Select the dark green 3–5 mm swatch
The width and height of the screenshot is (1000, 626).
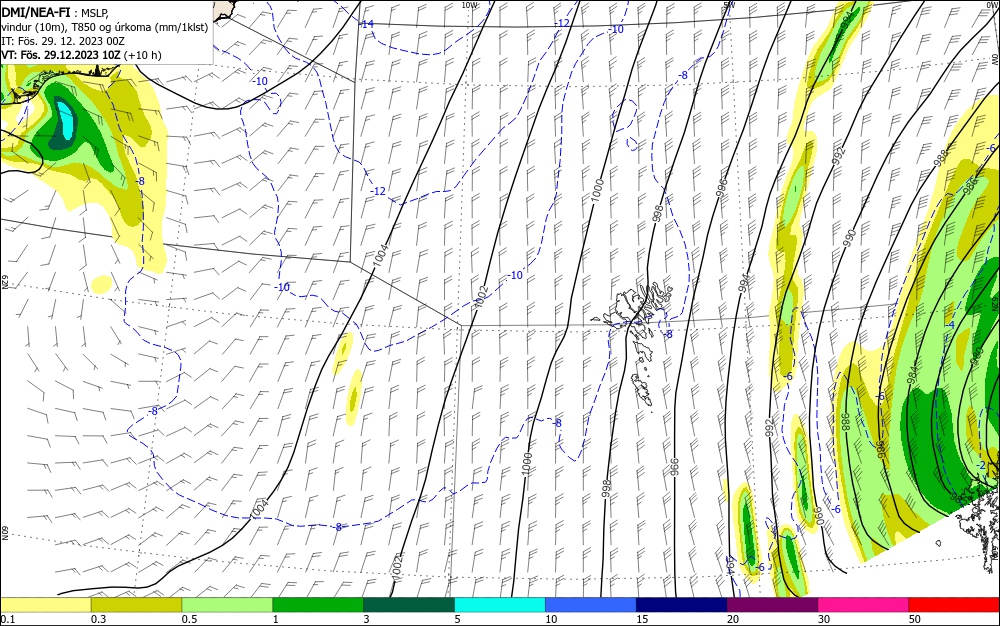(x=409, y=605)
